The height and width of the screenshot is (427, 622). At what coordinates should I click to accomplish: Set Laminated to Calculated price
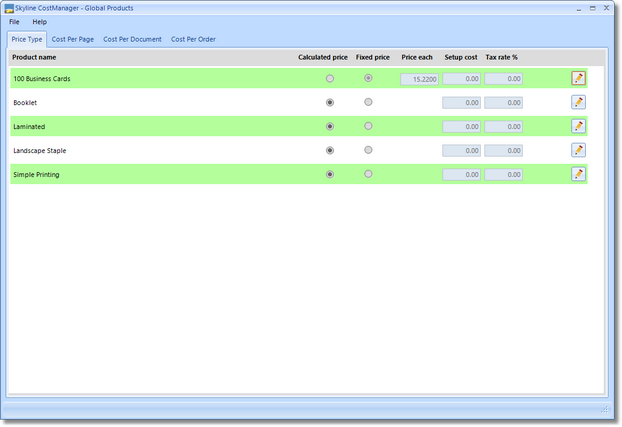click(x=330, y=126)
